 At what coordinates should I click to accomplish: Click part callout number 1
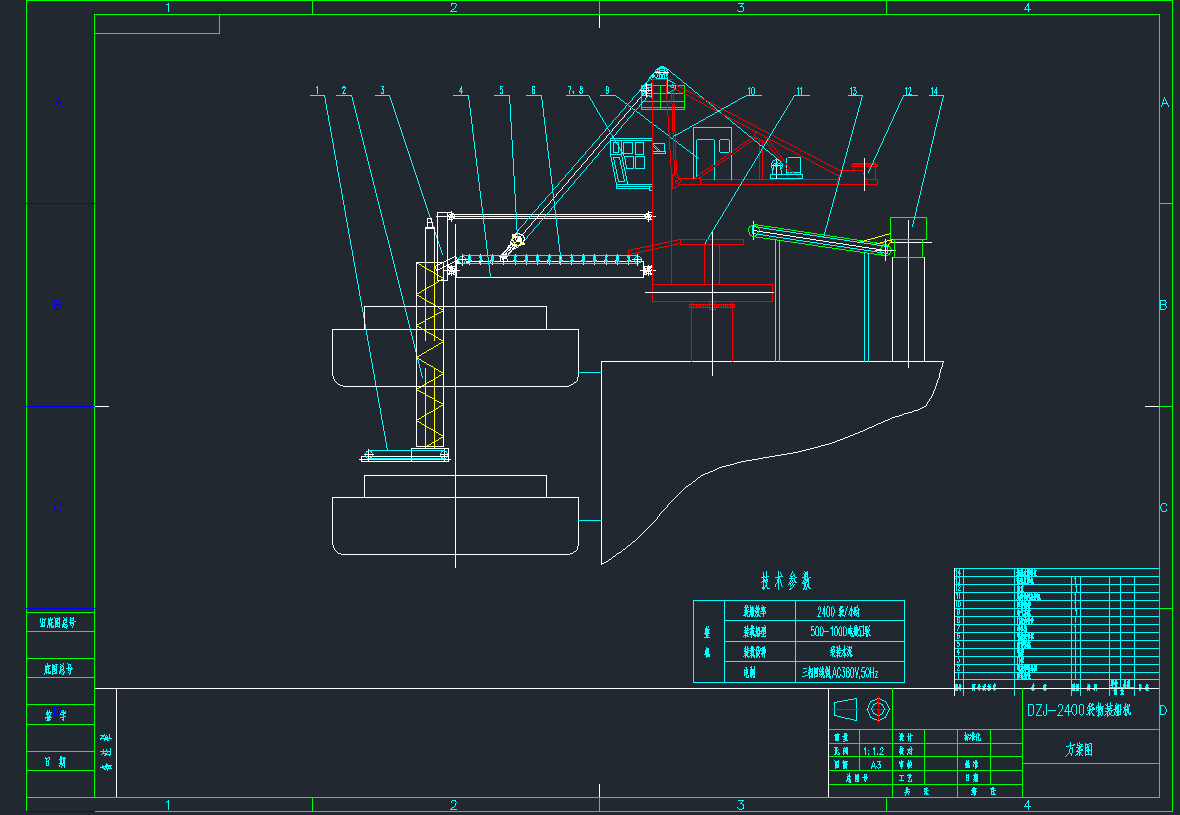(317, 91)
